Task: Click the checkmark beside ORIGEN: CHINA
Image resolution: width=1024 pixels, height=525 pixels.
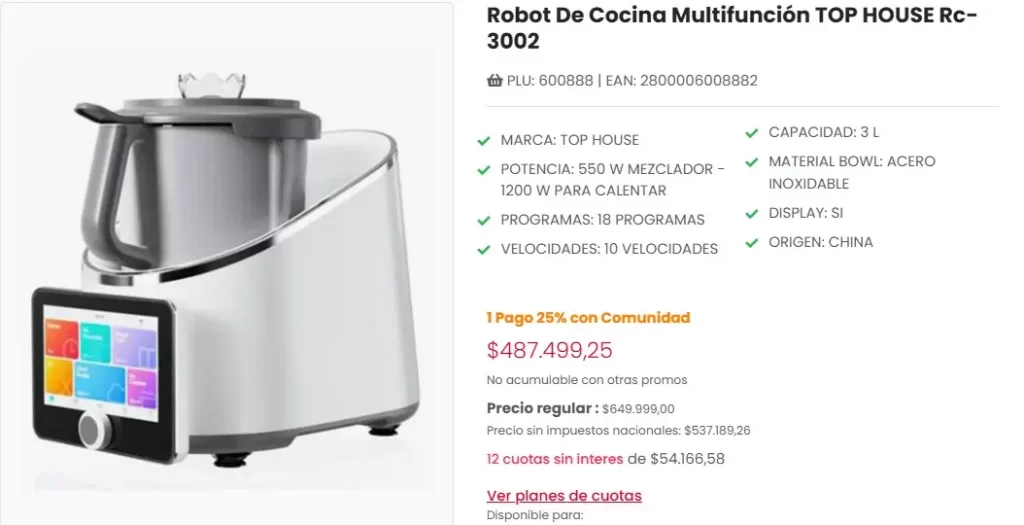Action: [751, 242]
